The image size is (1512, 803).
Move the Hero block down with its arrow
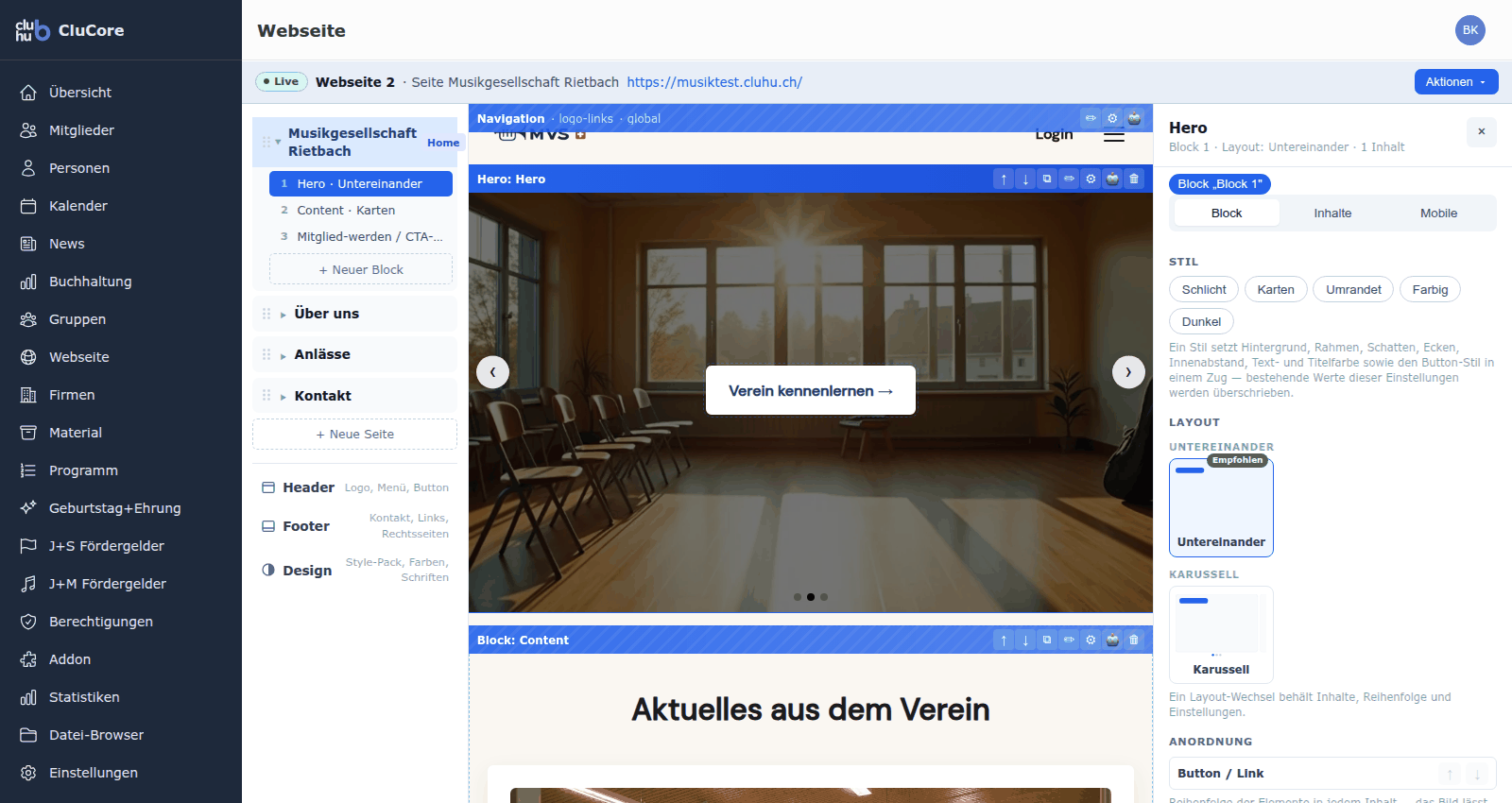1025,179
